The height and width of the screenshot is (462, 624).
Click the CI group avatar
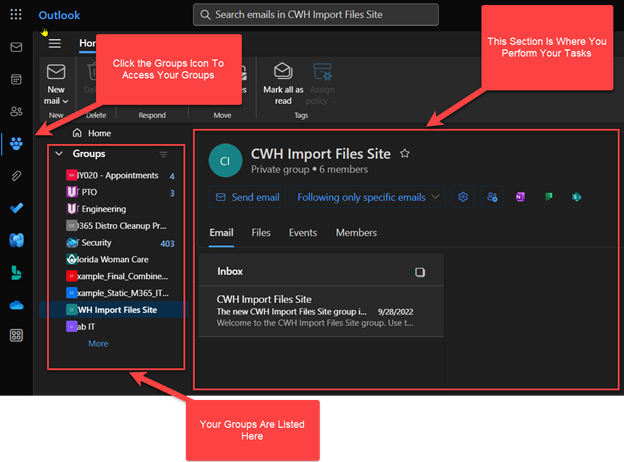coord(225,160)
